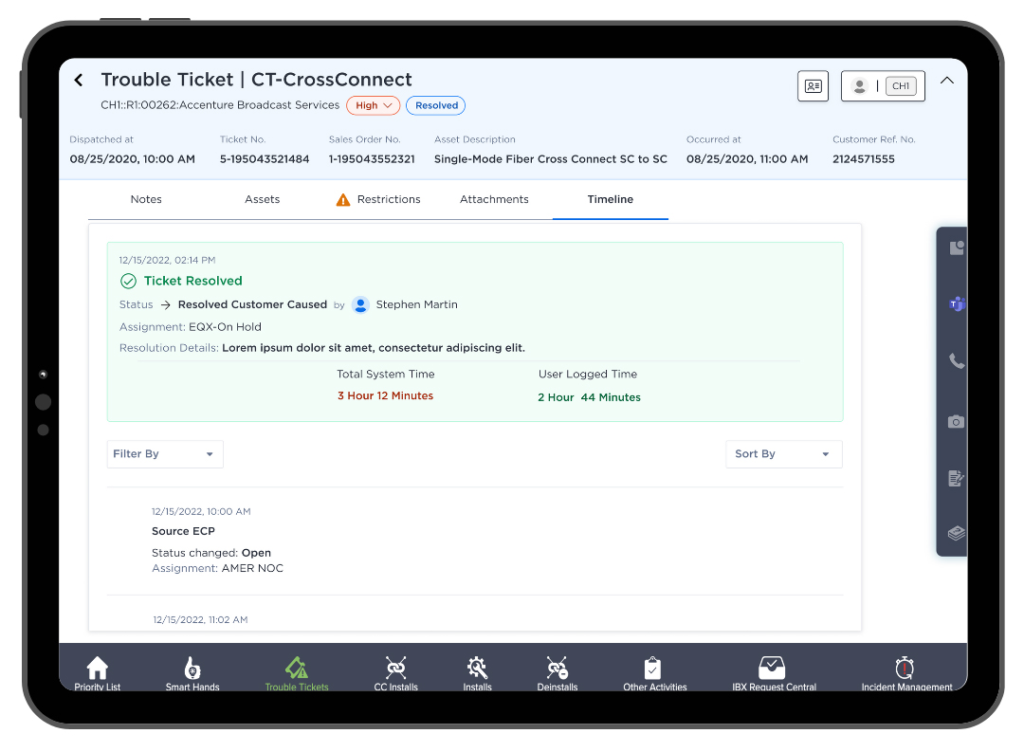Open Installs in bottom bar
Viewport: 1024px width, 752px height.
point(477,673)
